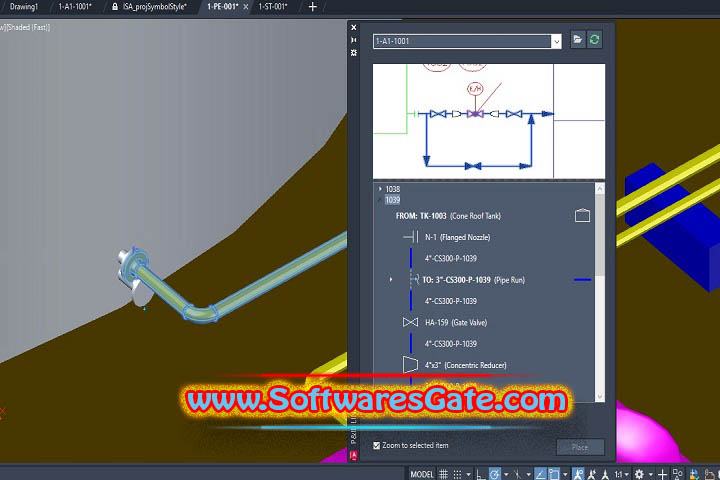Toggle object snap tracking
This screenshot has height=480, width=720.
tap(540, 474)
